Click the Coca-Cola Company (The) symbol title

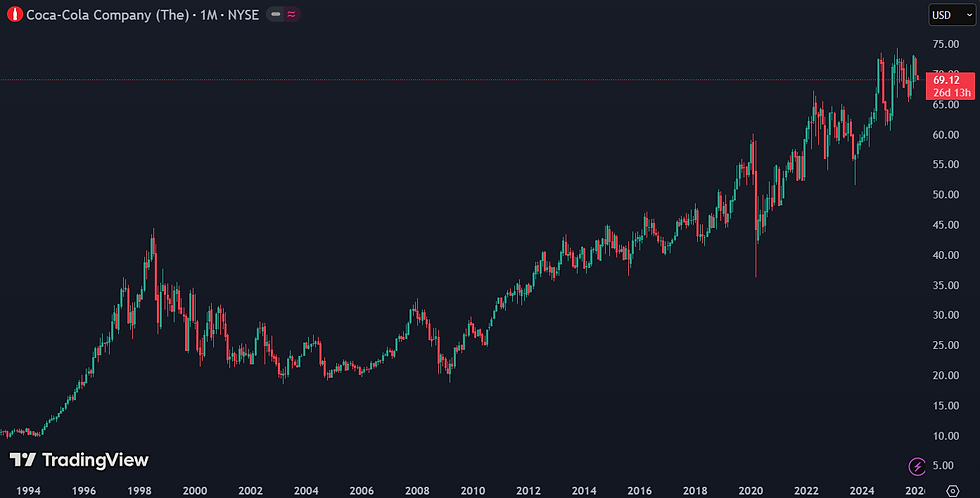click(x=108, y=15)
